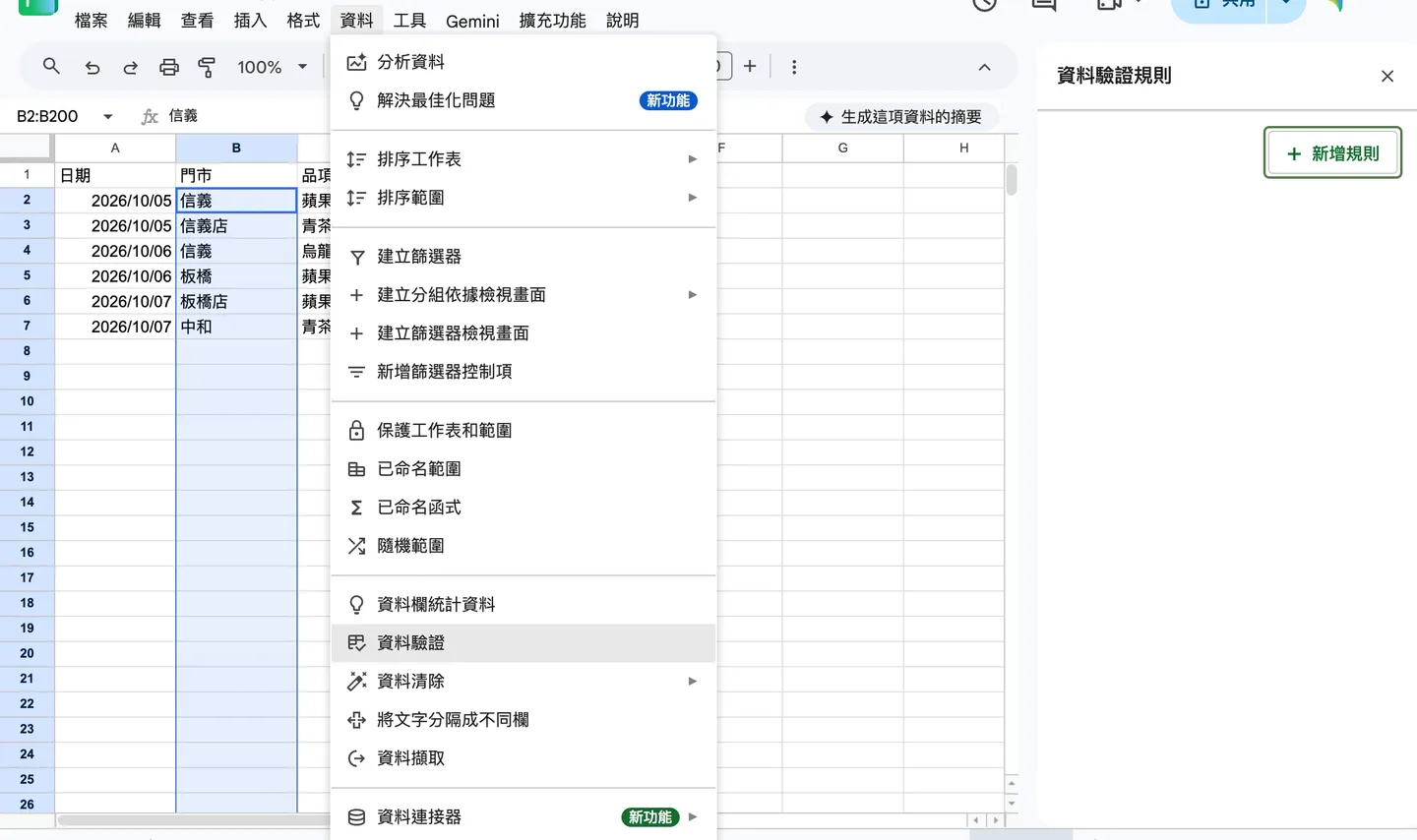This screenshot has height=840, width=1417.
Task: Click the print icon
Action: (169, 67)
